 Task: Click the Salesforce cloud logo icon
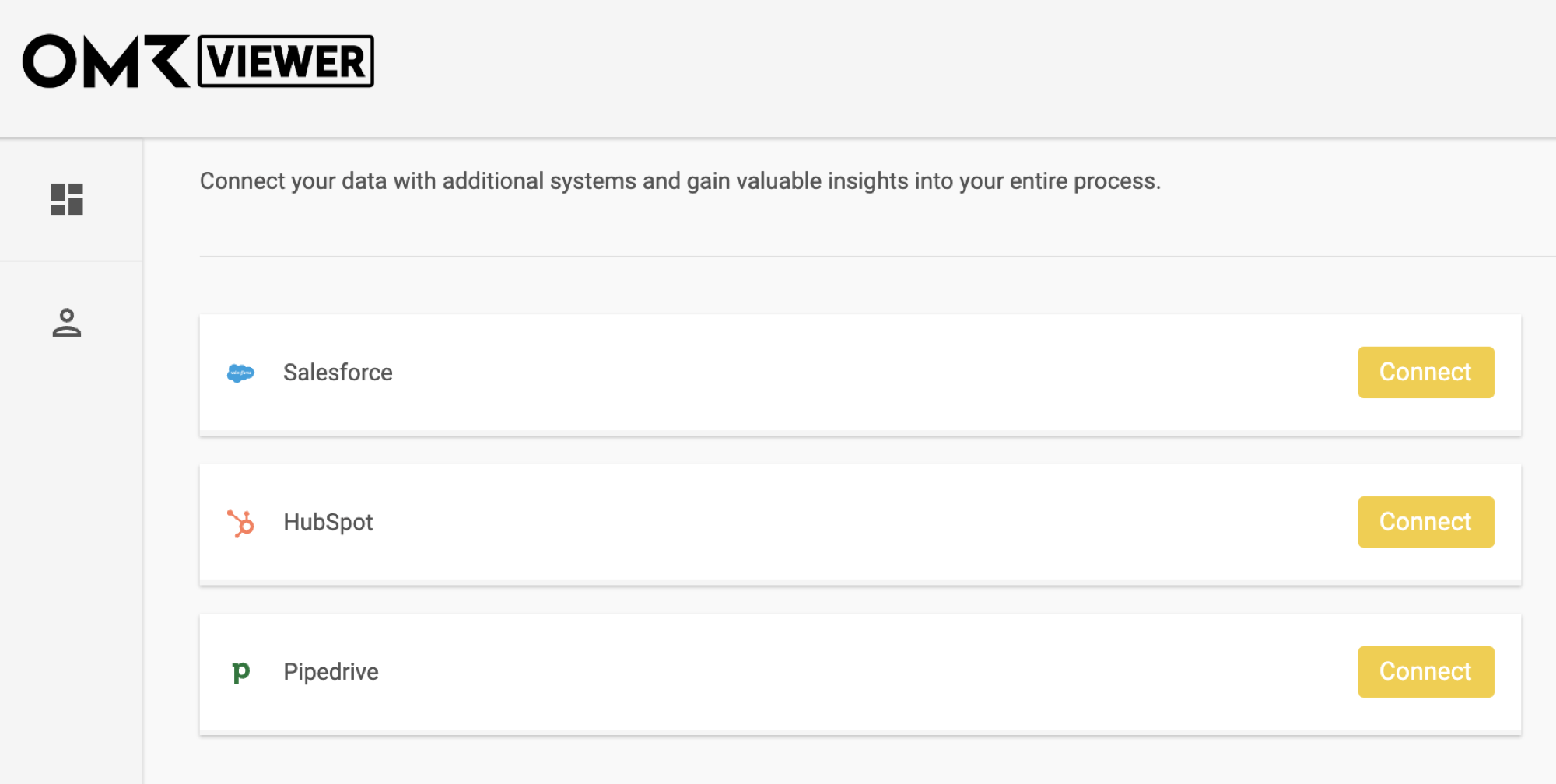pyautogui.click(x=240, y=373)
